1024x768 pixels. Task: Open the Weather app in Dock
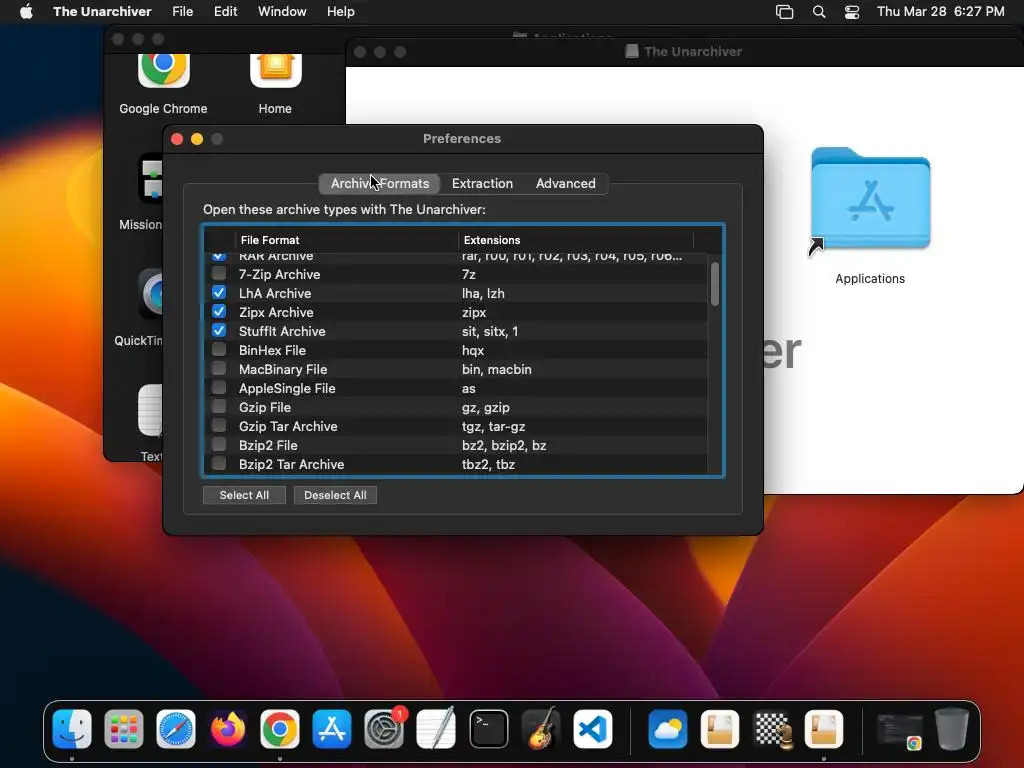667,728
